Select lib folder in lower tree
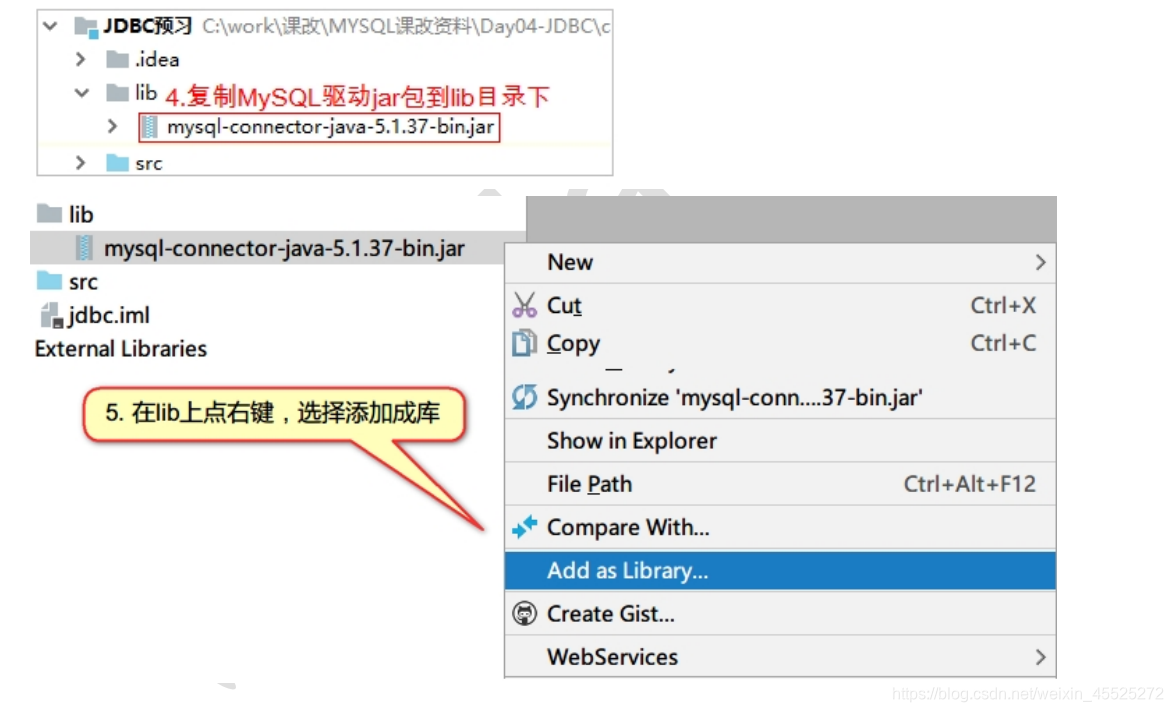The width and height of the screenshot is (1173, 712). click(x=81, y=215)
